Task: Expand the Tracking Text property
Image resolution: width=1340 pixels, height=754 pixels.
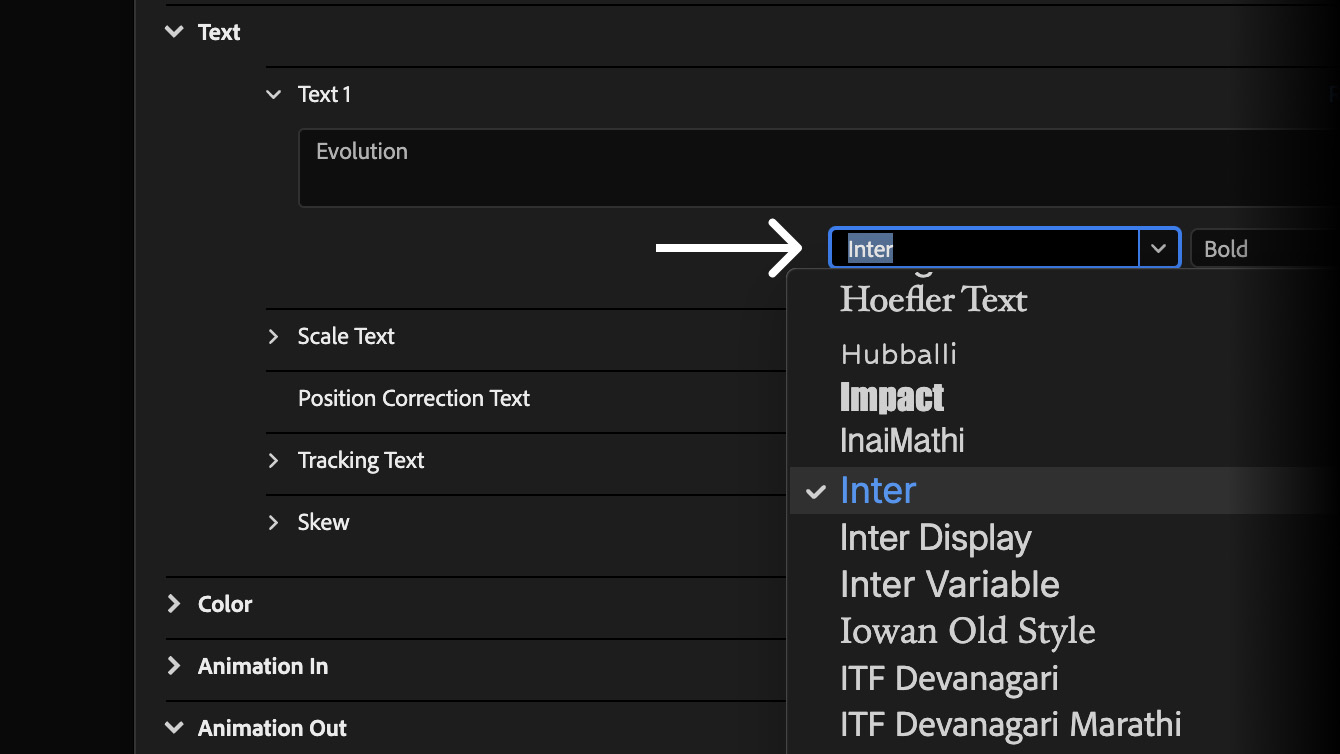Action: click(274, 460)
